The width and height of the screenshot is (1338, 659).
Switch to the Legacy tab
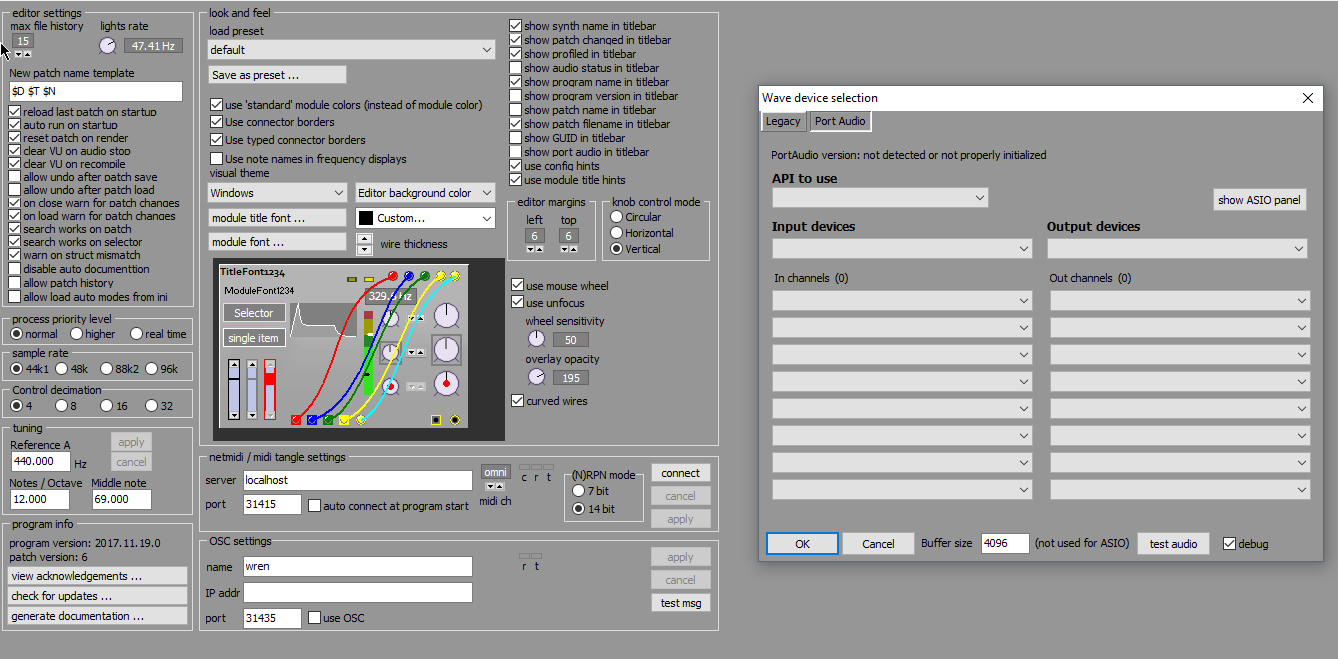pyautogui.click(x=783, y=121)
